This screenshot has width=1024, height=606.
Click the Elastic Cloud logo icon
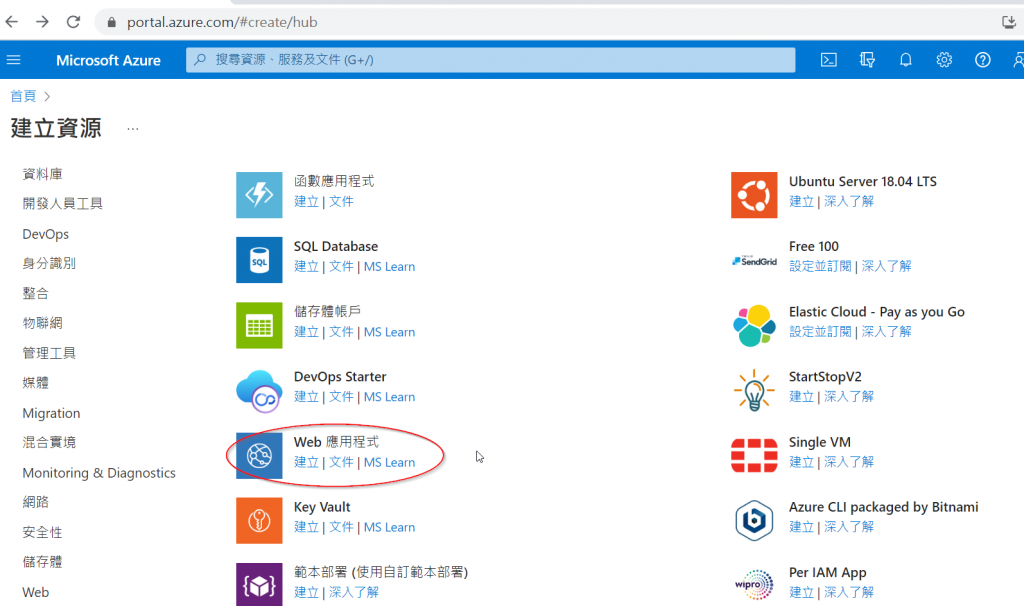(754, 325)
